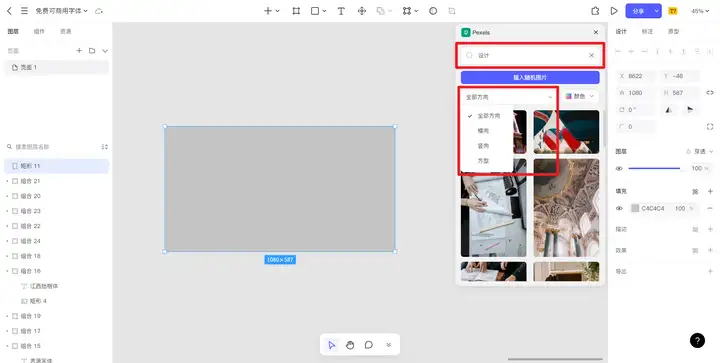Image resolution: width=720 pixels, height=363 pixels.
Task: Flip horizontally in design panel
Action: [669, 110]
